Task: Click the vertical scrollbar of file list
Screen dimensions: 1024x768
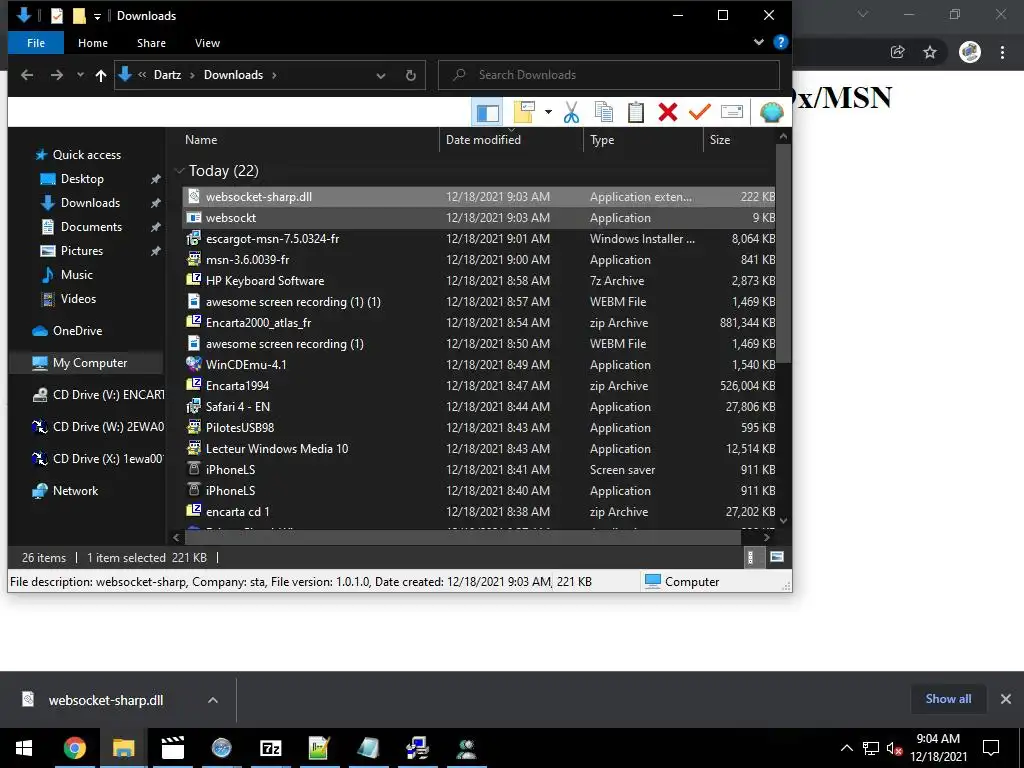Action: click(784, 253)
